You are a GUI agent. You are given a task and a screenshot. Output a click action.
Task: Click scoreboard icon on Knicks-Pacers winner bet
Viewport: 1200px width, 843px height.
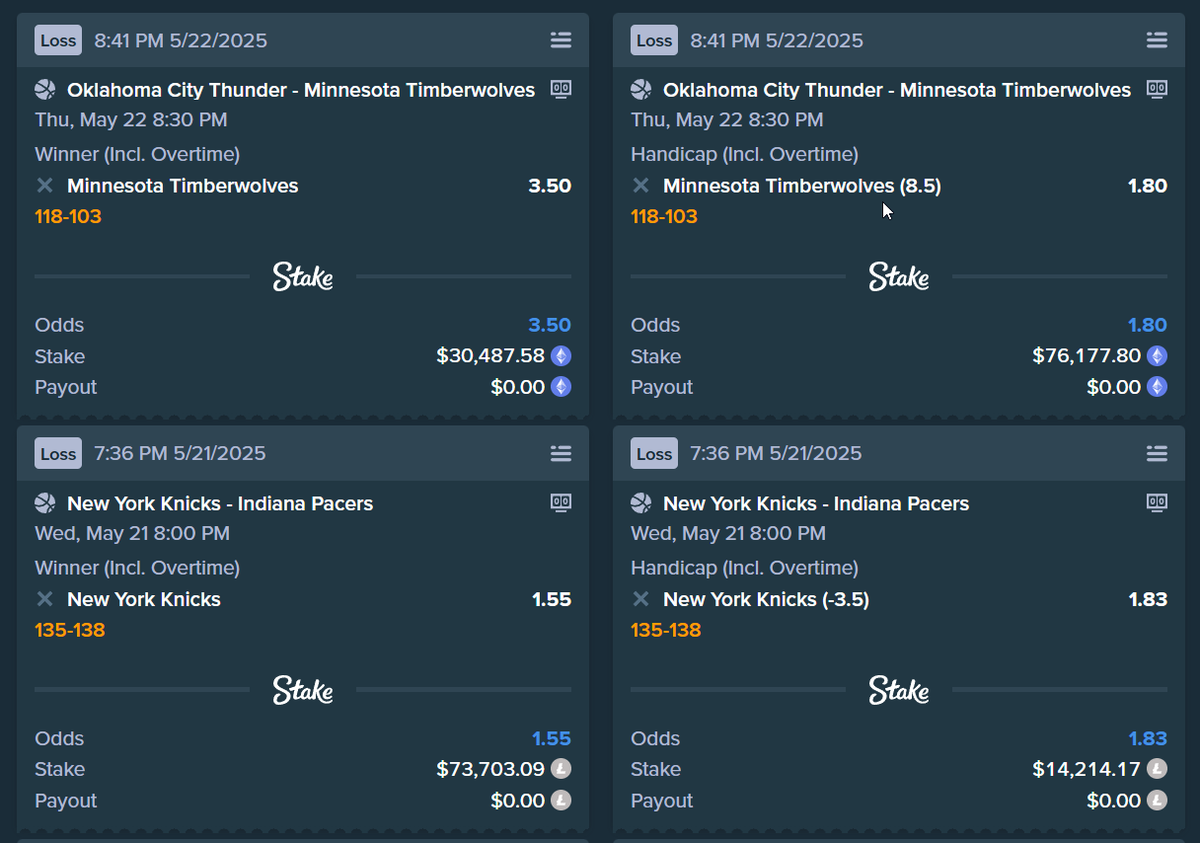point(561,502)
